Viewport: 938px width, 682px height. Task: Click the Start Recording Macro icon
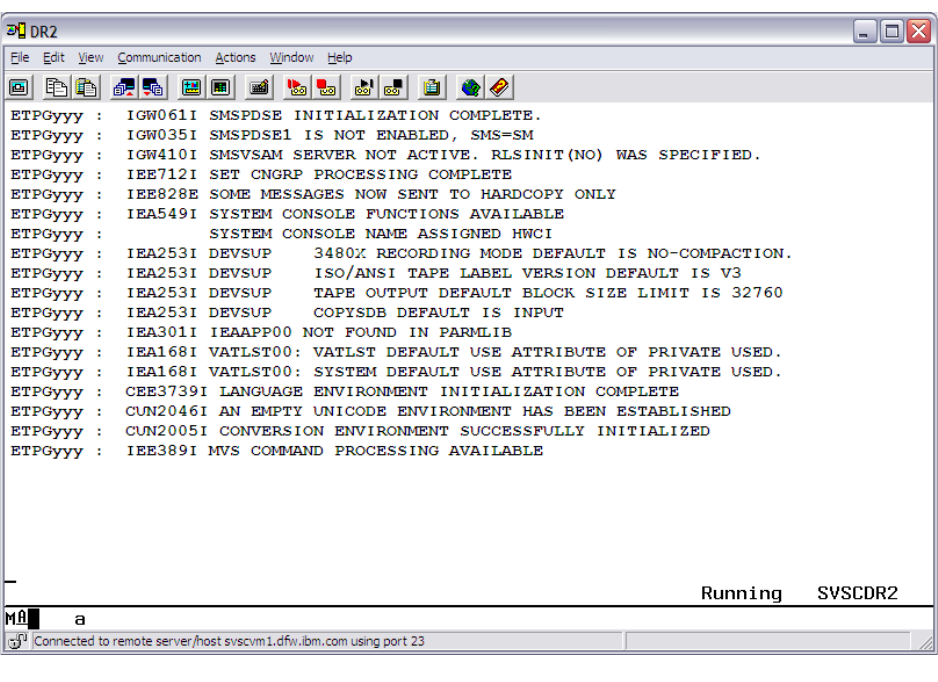click(297, 88)
